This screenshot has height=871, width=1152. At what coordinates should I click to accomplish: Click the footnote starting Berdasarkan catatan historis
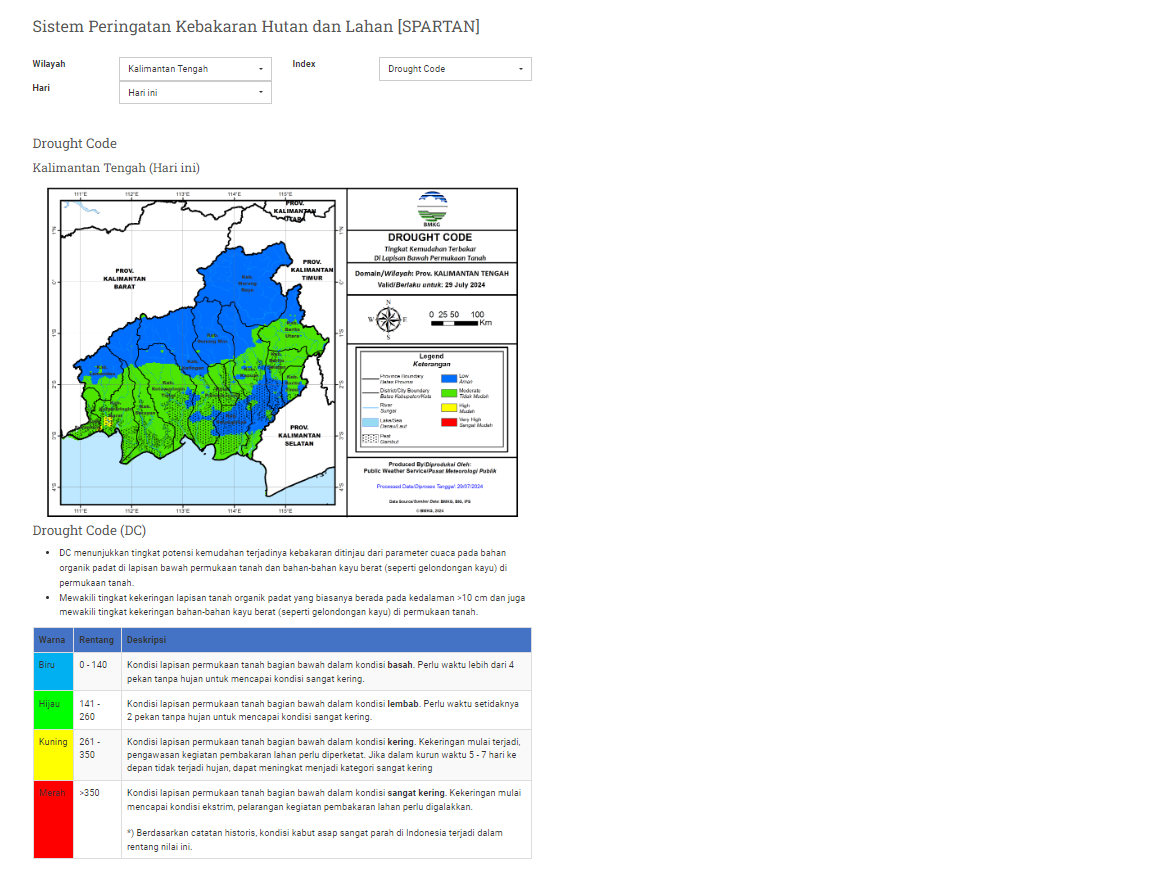(x=315, y=840)
